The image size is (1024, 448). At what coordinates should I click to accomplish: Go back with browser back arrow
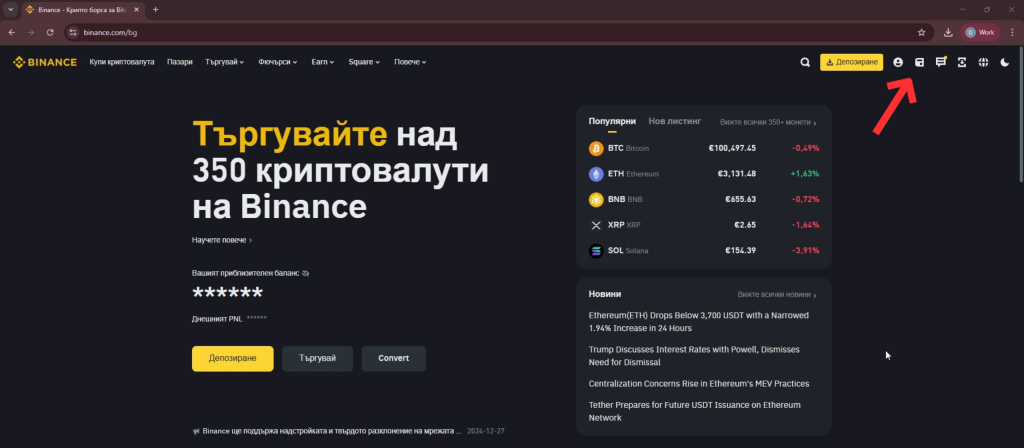[12, 32]
